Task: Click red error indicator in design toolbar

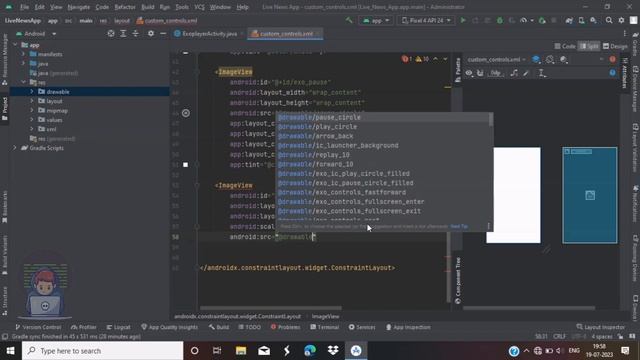Action: (612, 60)
